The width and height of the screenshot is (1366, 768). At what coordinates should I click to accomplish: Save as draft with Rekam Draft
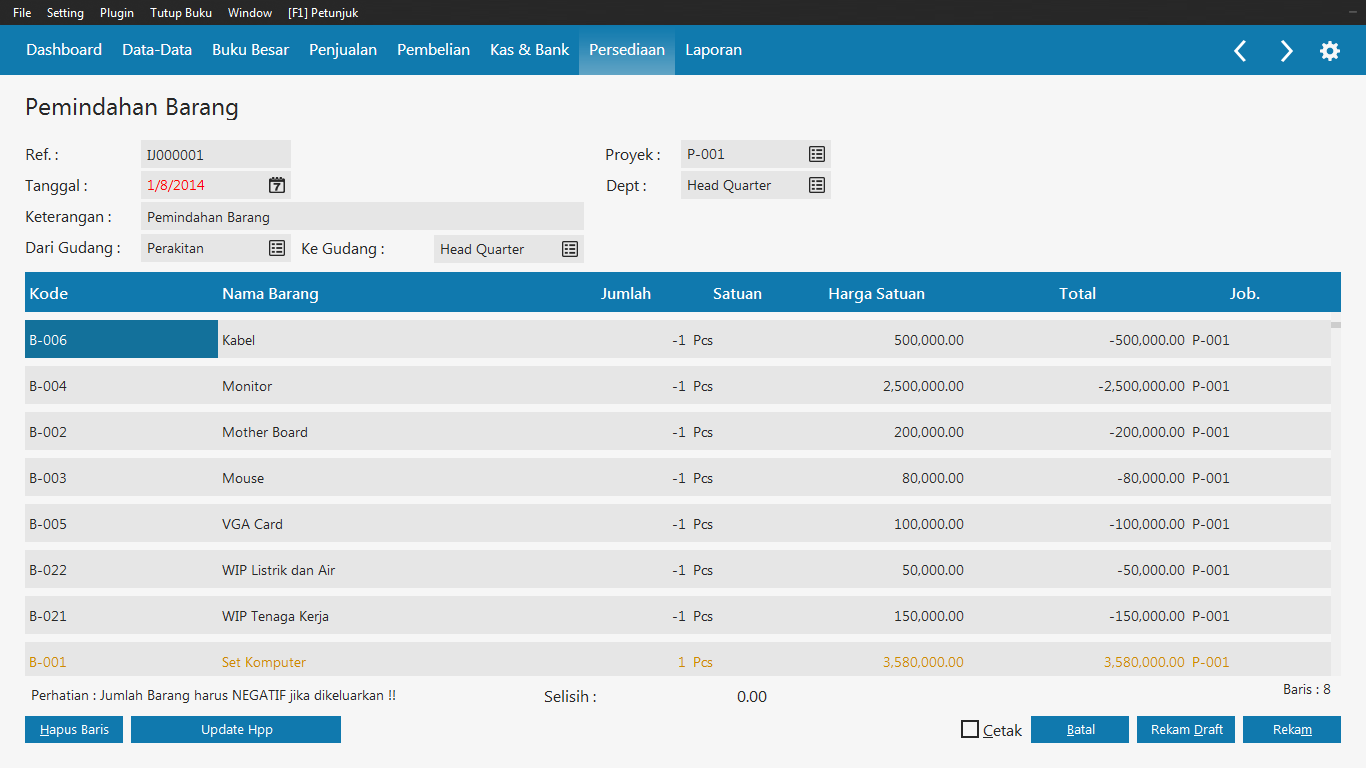1186,730
